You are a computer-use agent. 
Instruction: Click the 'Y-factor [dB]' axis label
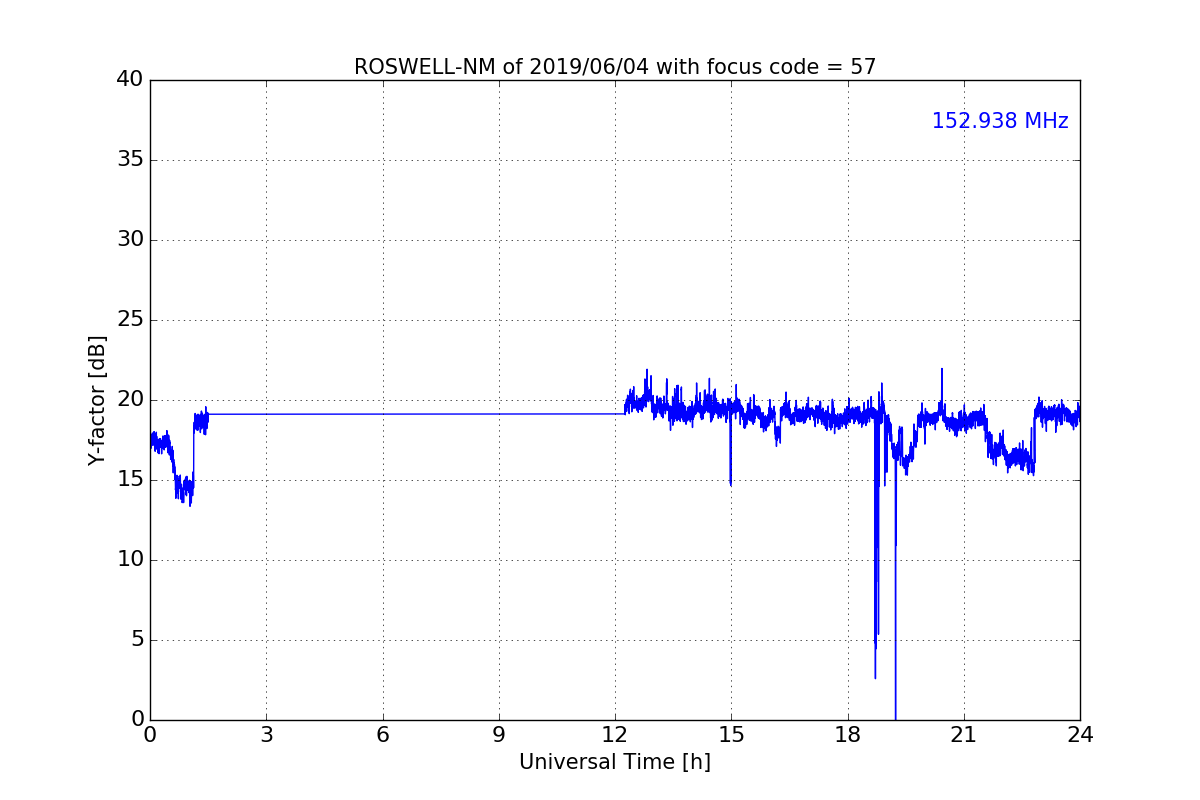click(97, 400)
